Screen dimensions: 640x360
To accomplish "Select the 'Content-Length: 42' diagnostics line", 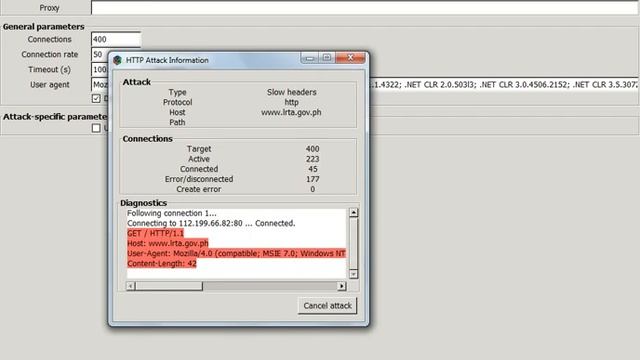I will click(x=162, y=264).
